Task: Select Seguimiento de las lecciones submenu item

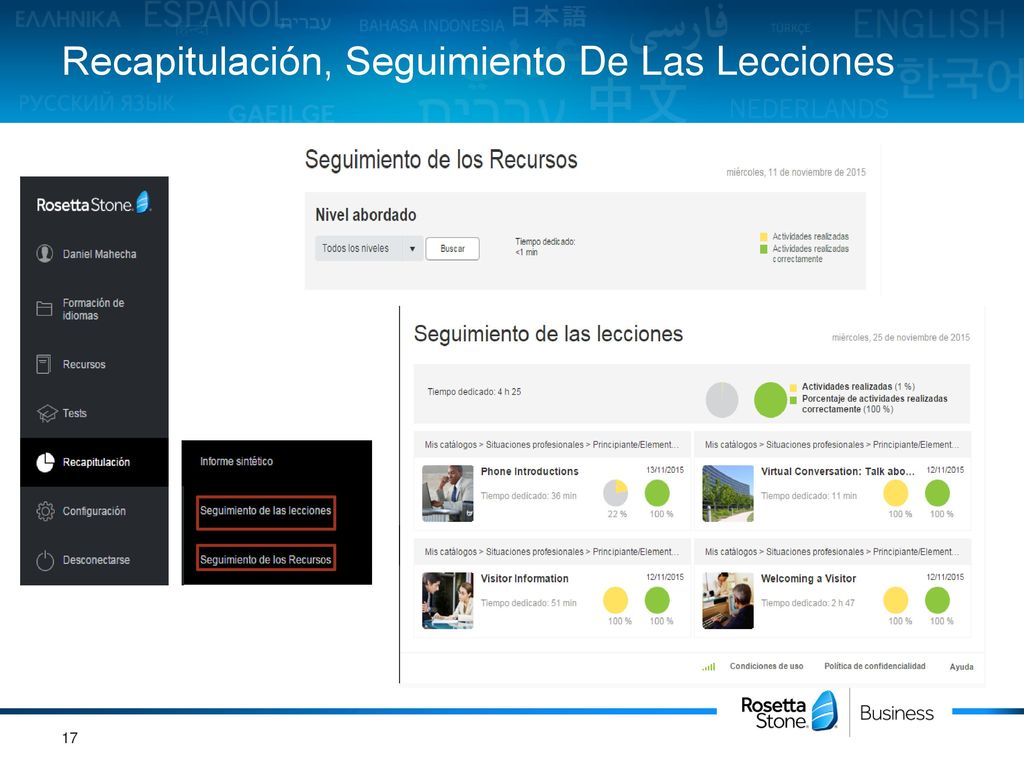Action: point(266,511)
